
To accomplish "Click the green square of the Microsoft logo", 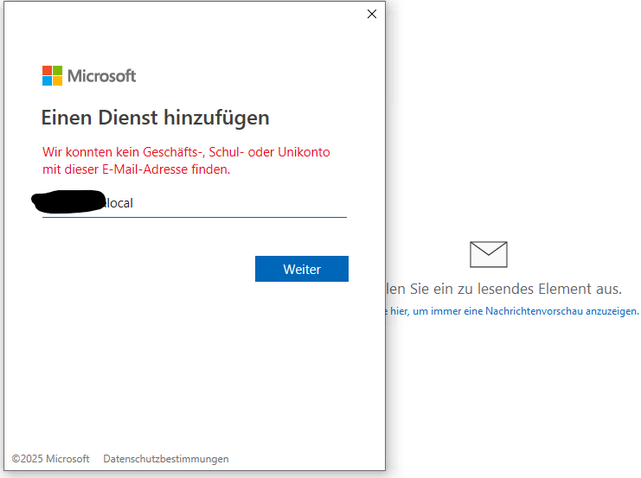I will point(58,70).
